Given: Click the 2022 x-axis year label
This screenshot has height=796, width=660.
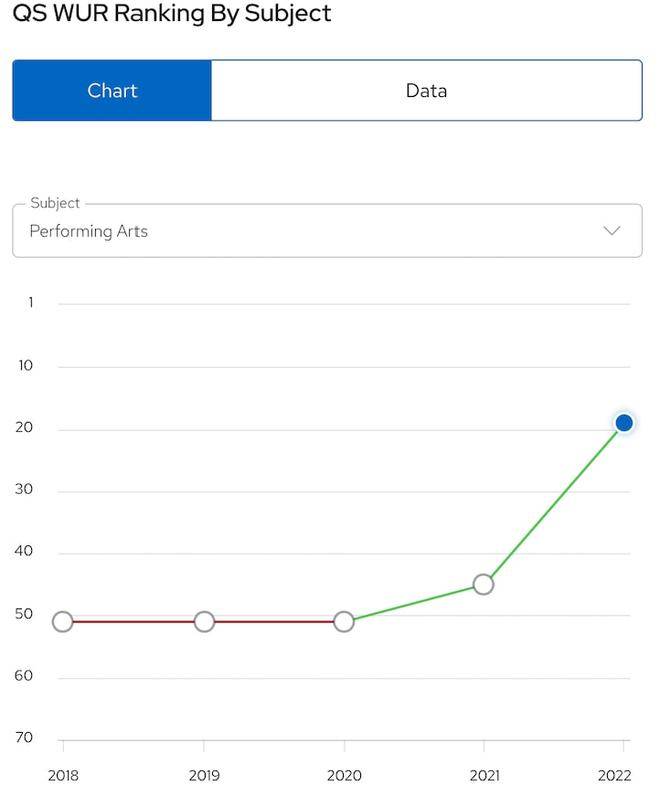Looking at the screenshot, I should [x=614, y=775].
